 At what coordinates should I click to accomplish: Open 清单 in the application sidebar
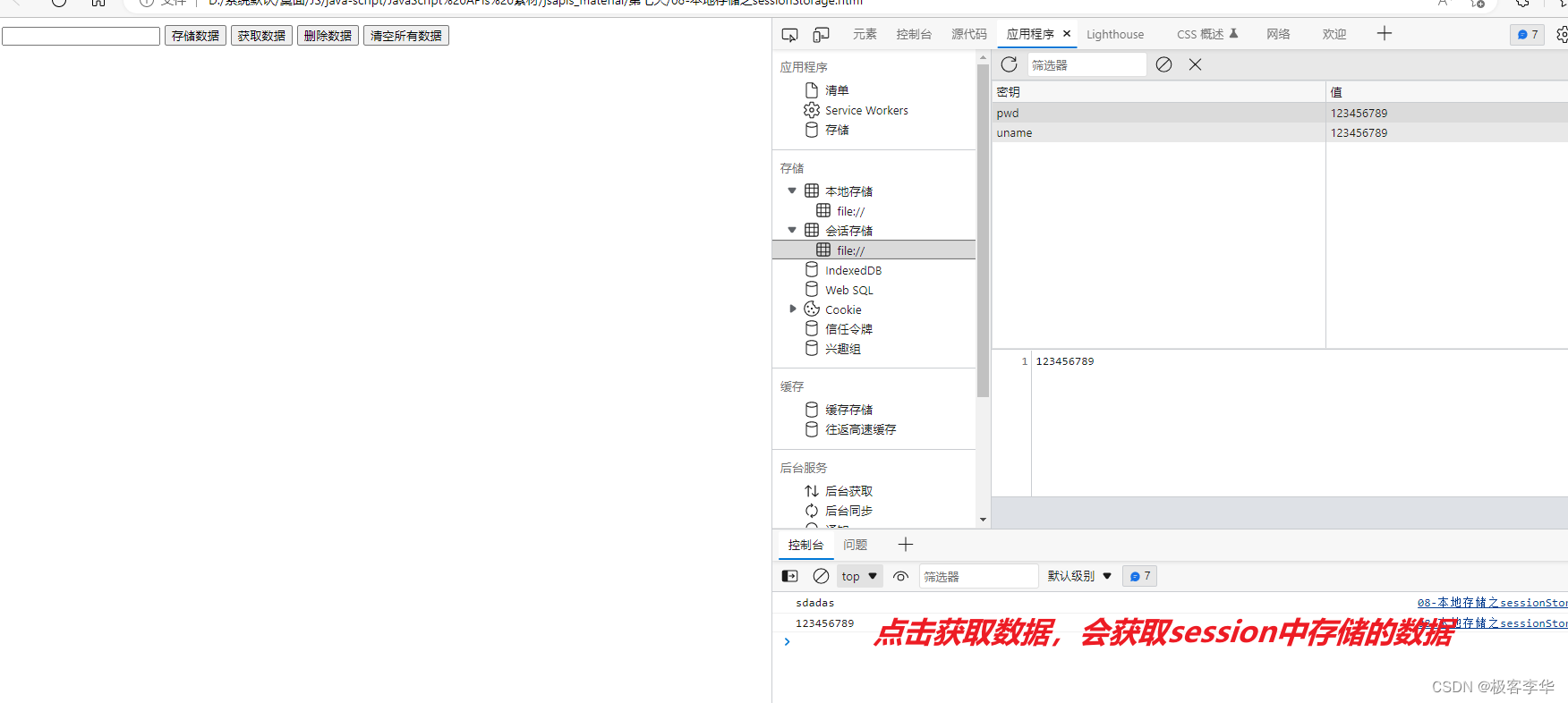click(837, 90)
